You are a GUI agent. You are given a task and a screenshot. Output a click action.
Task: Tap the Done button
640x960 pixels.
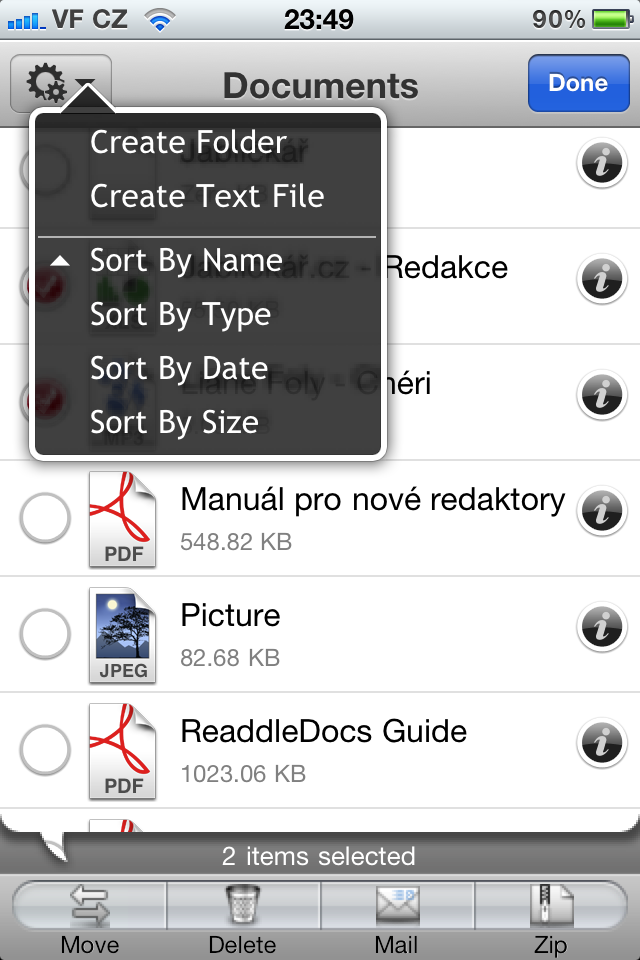(578, 83)
